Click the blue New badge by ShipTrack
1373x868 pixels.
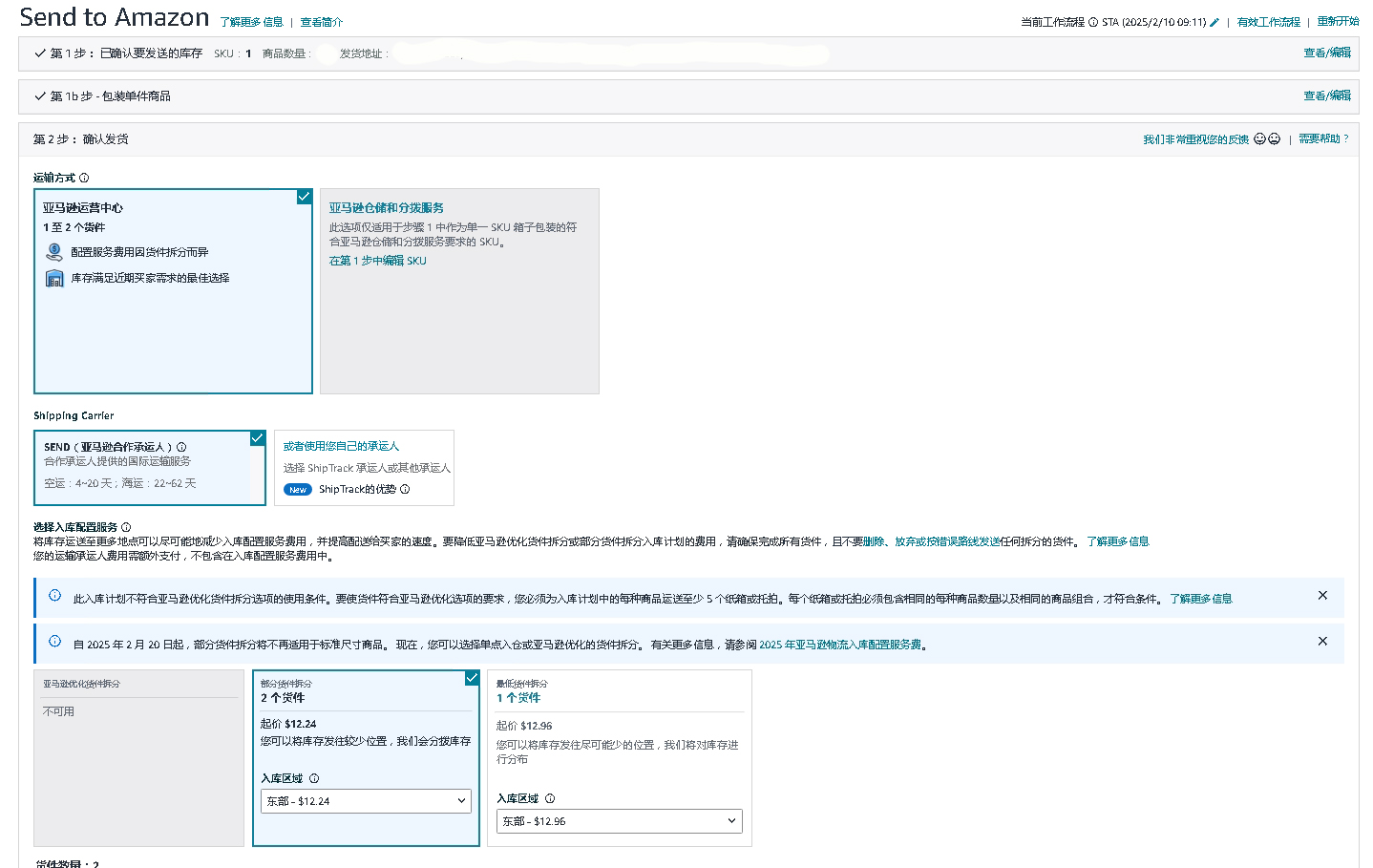tap(298, 489)
